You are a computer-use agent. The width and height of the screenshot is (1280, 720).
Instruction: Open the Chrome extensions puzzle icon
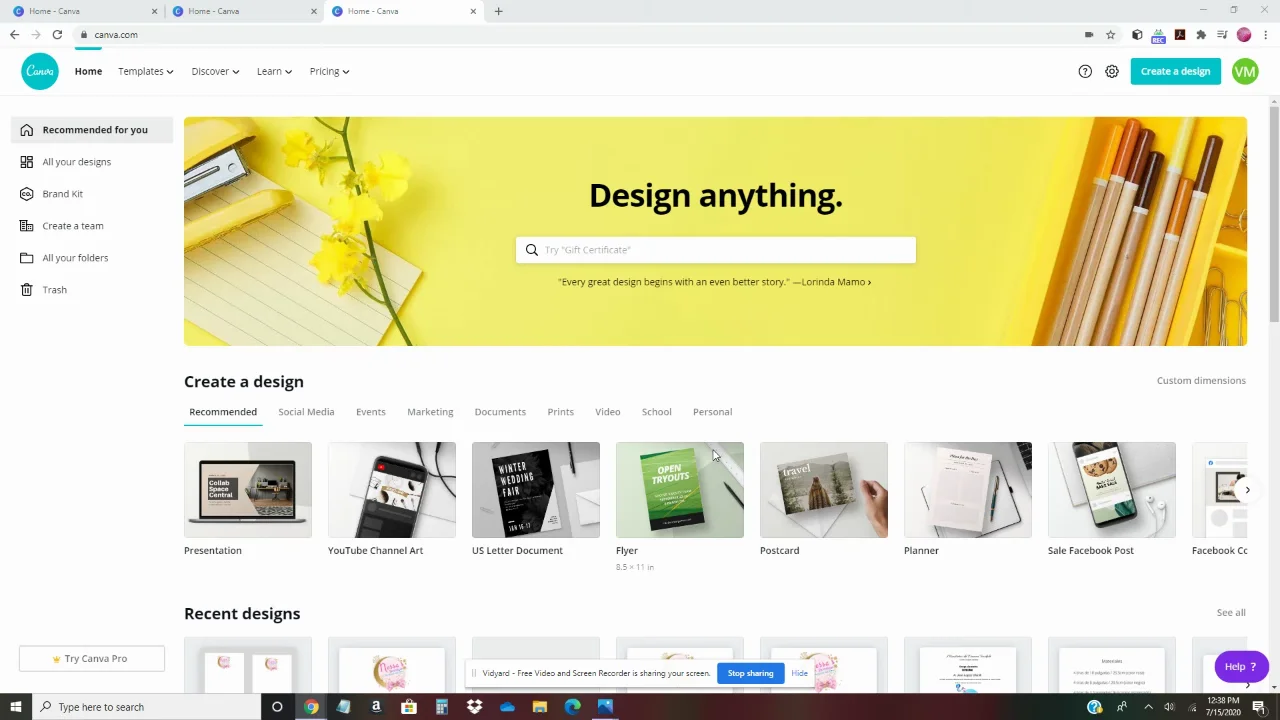coord(1201,35)
